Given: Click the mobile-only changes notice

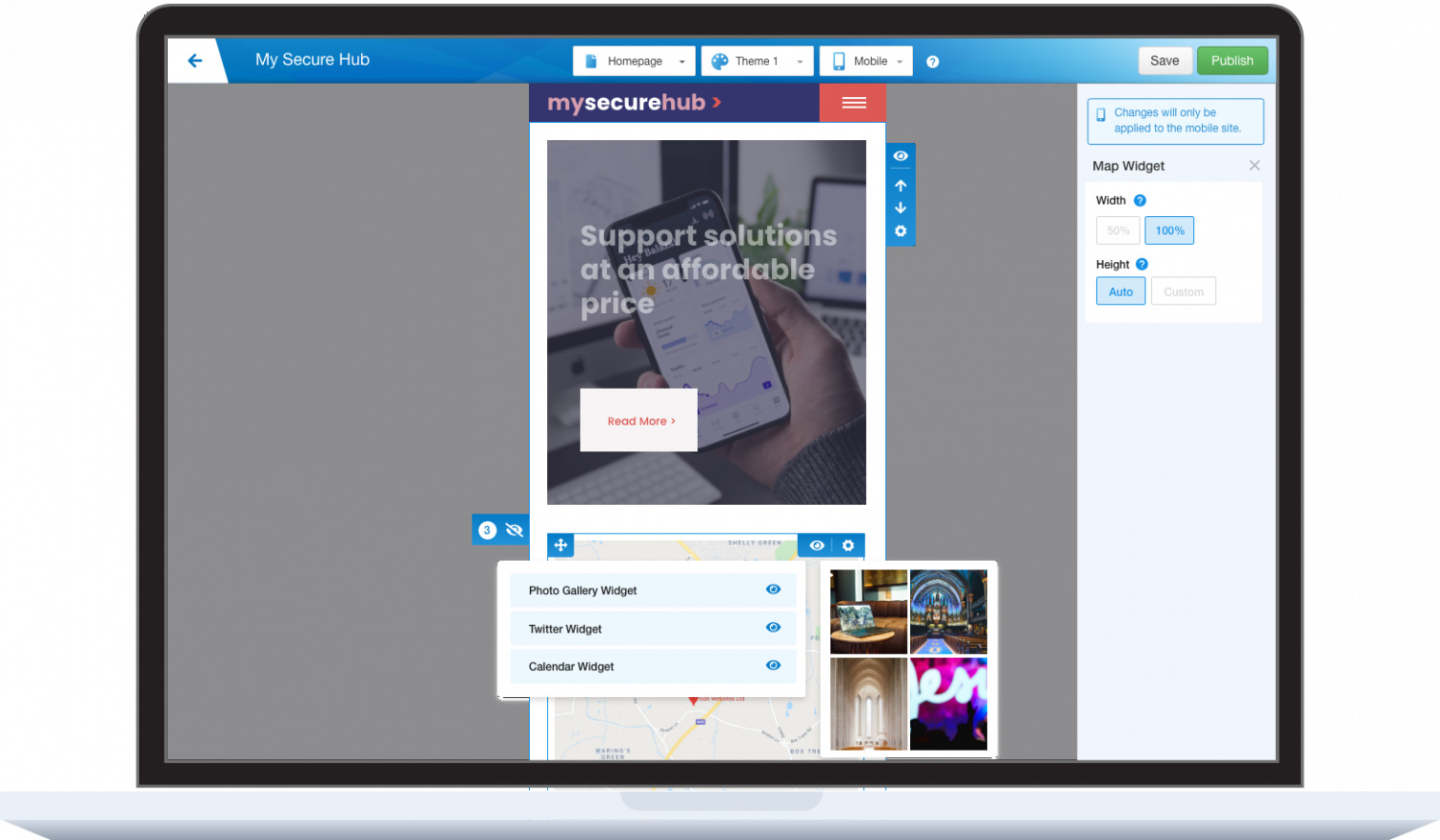Looking at the screenshot, I should tap(1175, 121).
